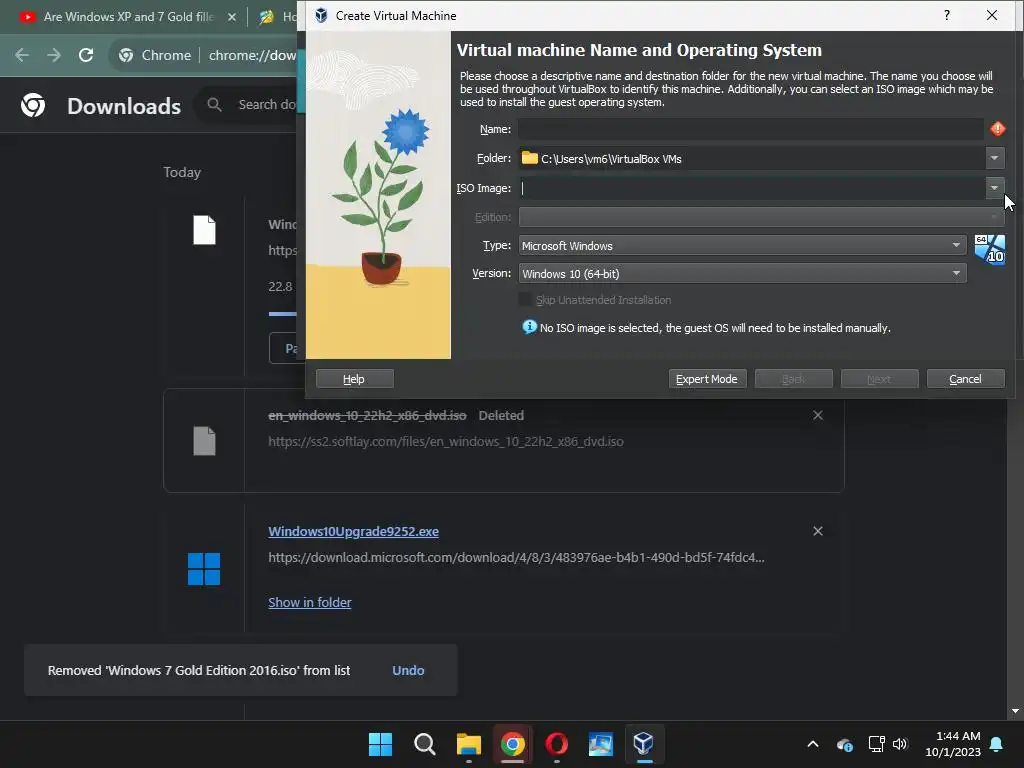Open the Windows Start menu
This screenshot has height=768, width=1024.
[380, 744]
